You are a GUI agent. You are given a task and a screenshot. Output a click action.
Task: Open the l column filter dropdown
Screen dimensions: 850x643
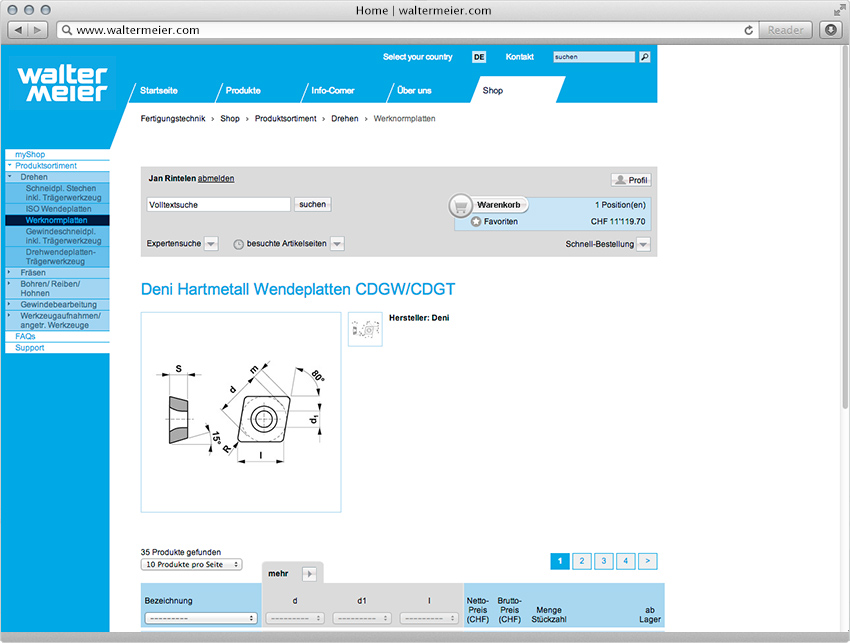point(429,618)
